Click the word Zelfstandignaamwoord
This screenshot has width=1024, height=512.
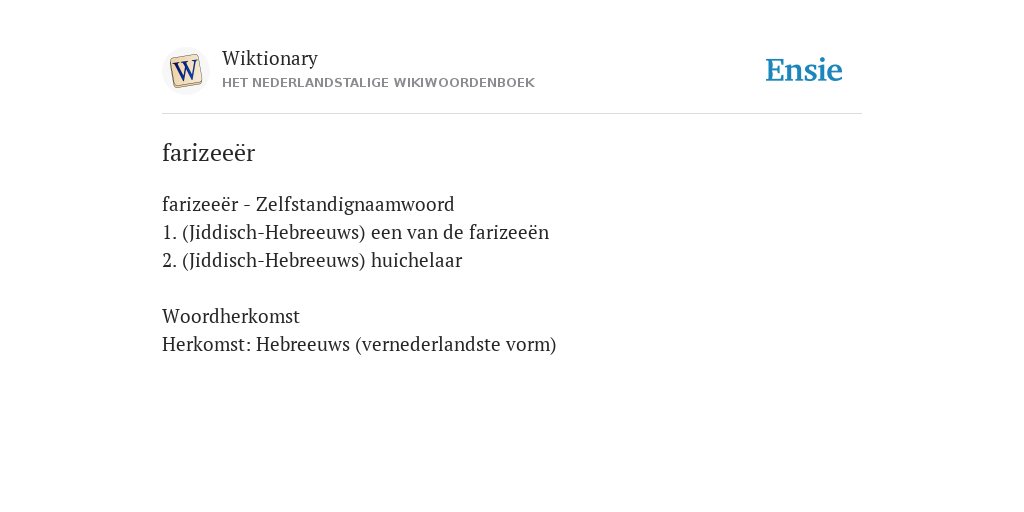pos(355,204)
